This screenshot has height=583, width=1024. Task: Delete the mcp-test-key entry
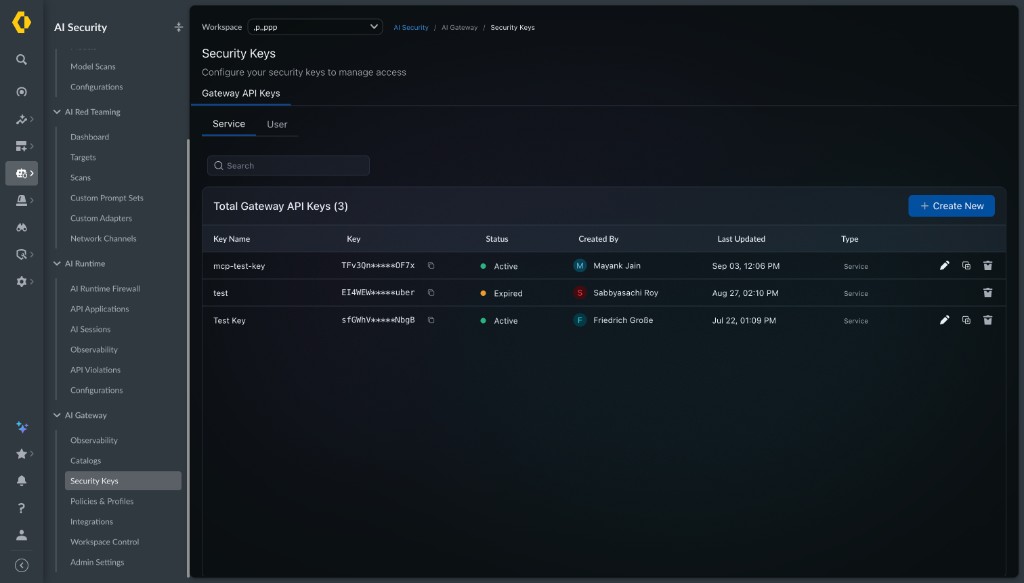tap(987, 265)
